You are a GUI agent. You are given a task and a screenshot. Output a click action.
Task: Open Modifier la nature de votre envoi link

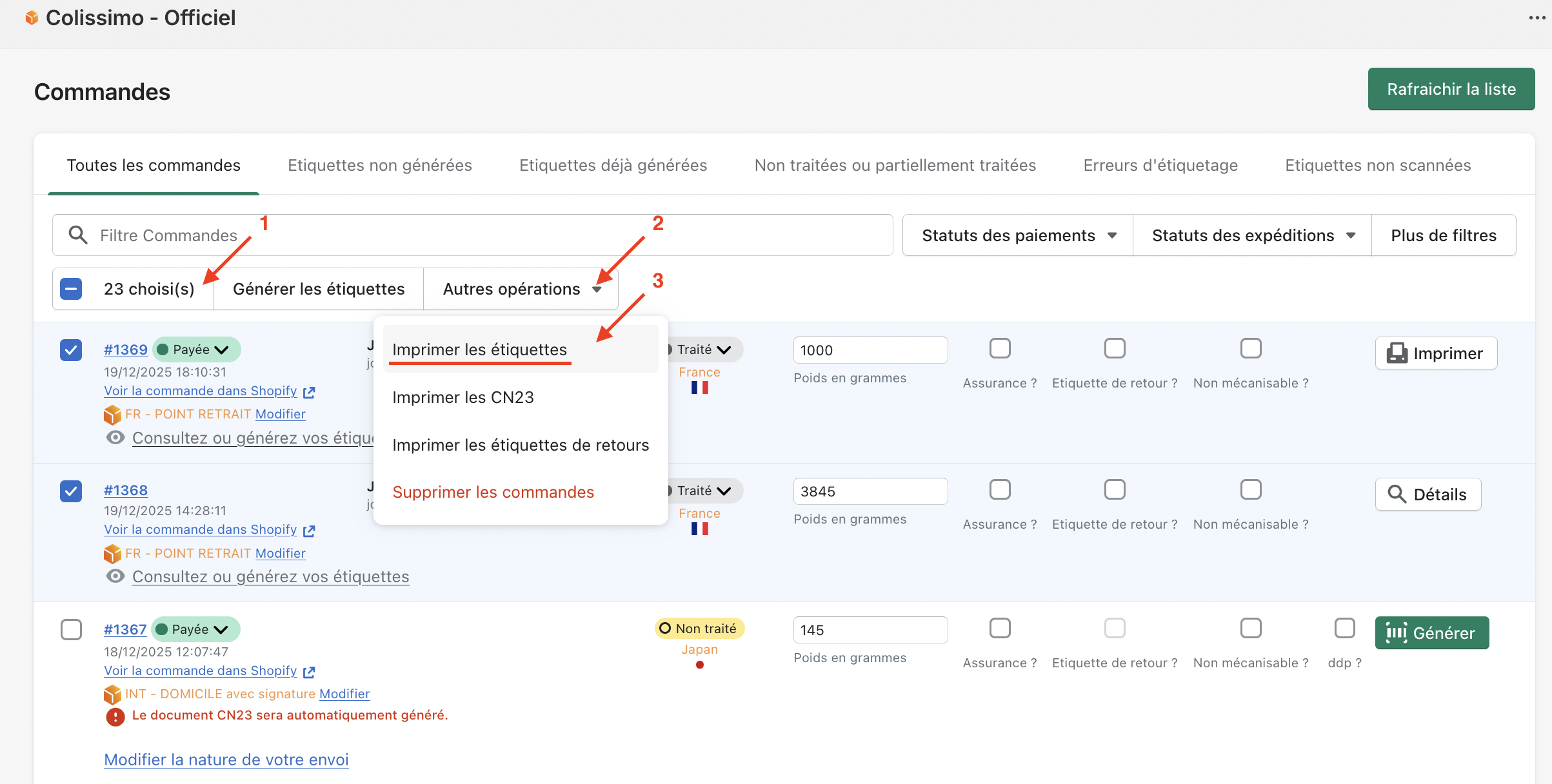point(226,759)
